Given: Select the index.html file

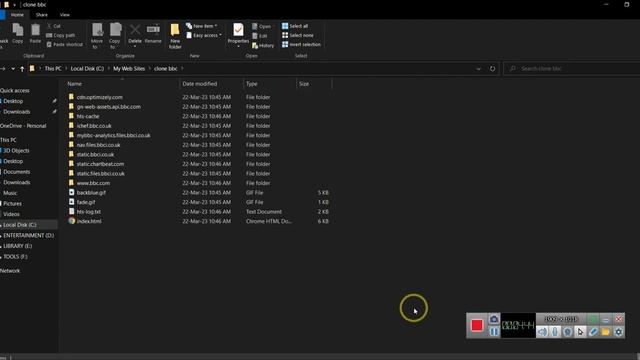Looking at the screenshot, I should pyautogui.click(x=89, y=221).
